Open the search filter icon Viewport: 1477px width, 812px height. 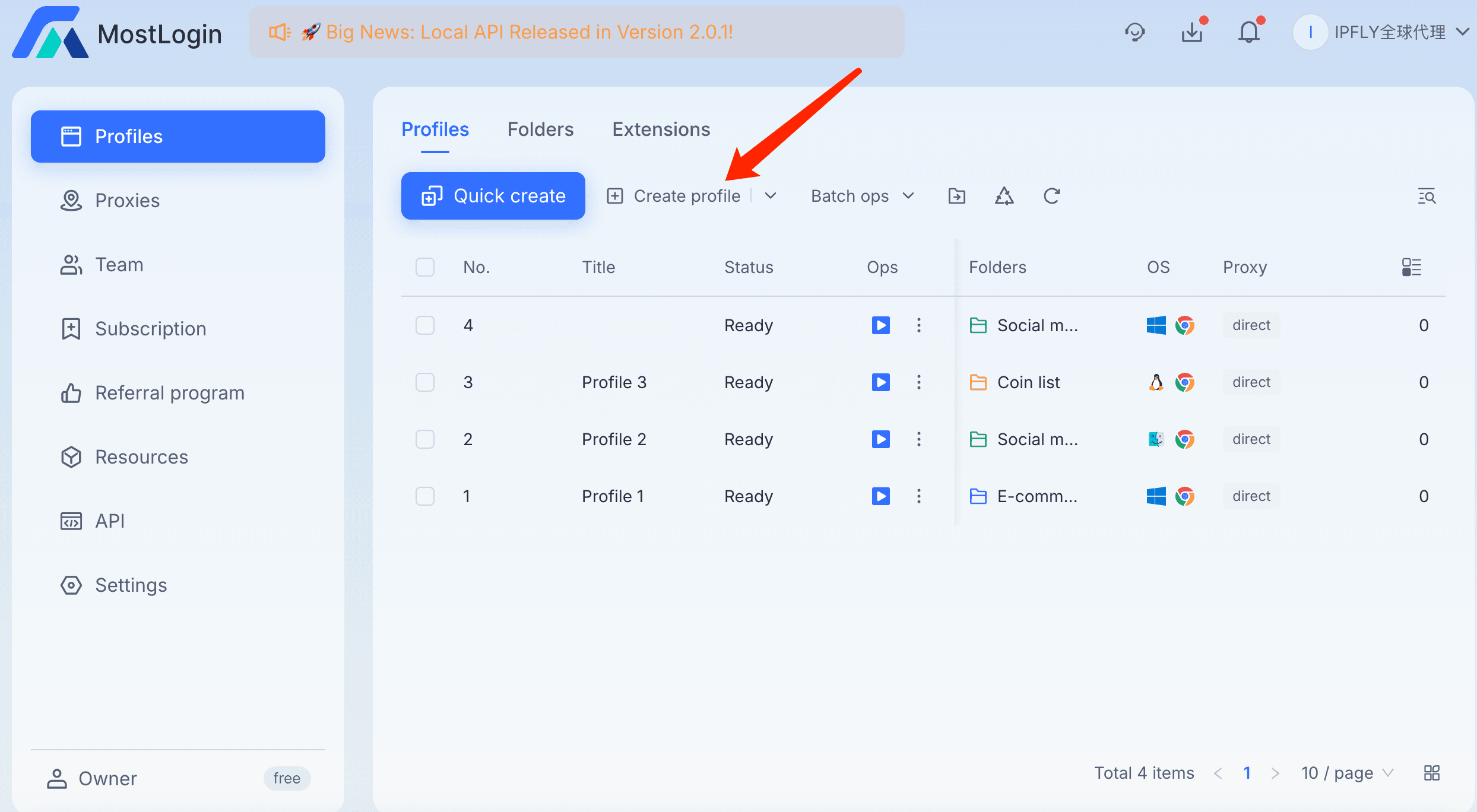(1427, 196)
